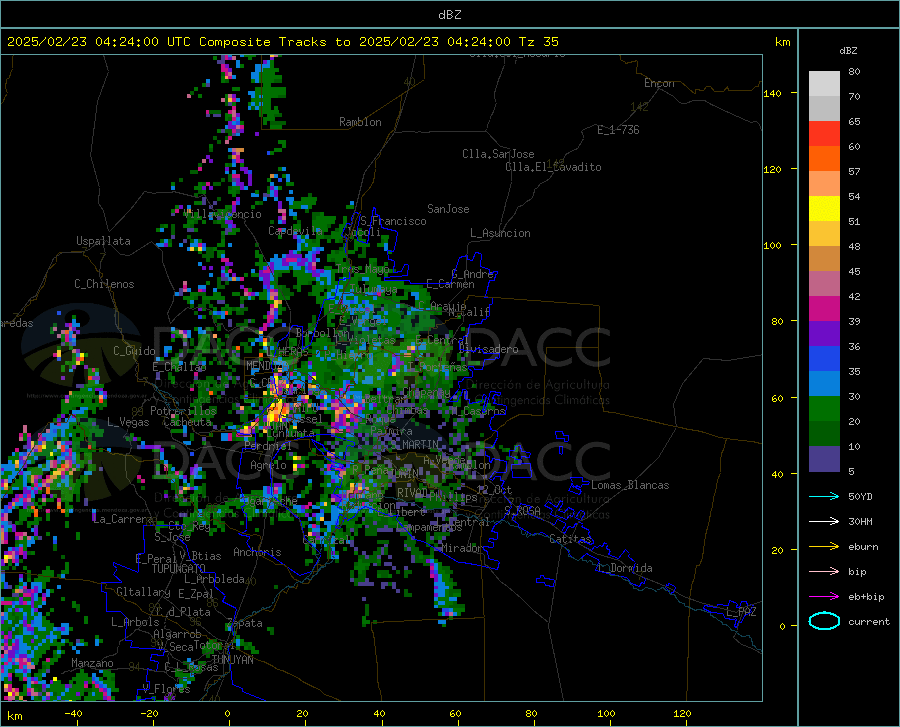Viewport: 900px width, 727px height.
Task: Click the SanJose label in upper map
Action: pos(448,209)
